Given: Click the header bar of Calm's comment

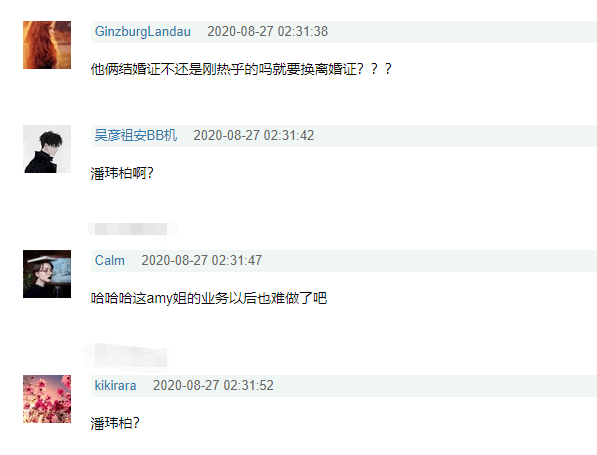Looking at the screenshot, I should [344, 260].
